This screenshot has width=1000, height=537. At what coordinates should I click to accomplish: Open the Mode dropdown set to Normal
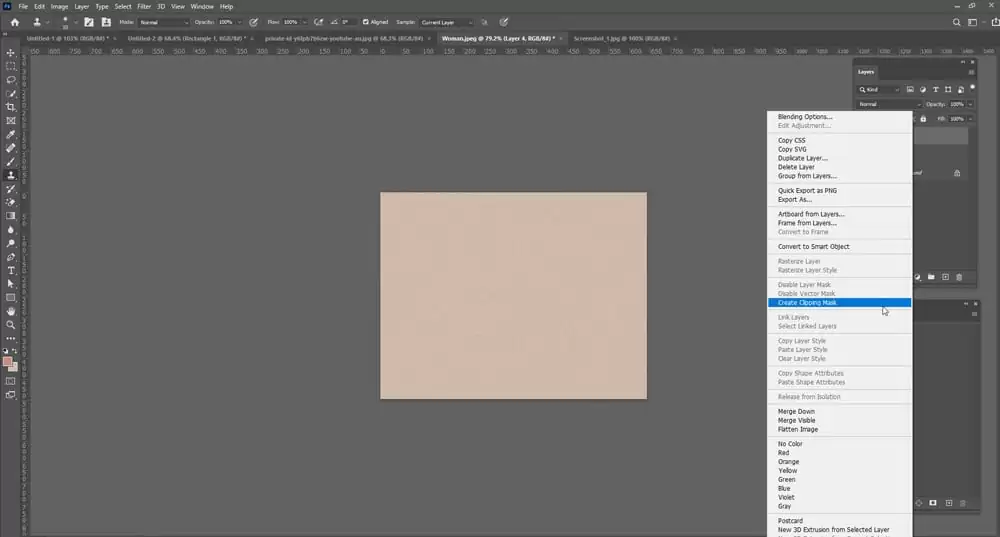point(163,21)
